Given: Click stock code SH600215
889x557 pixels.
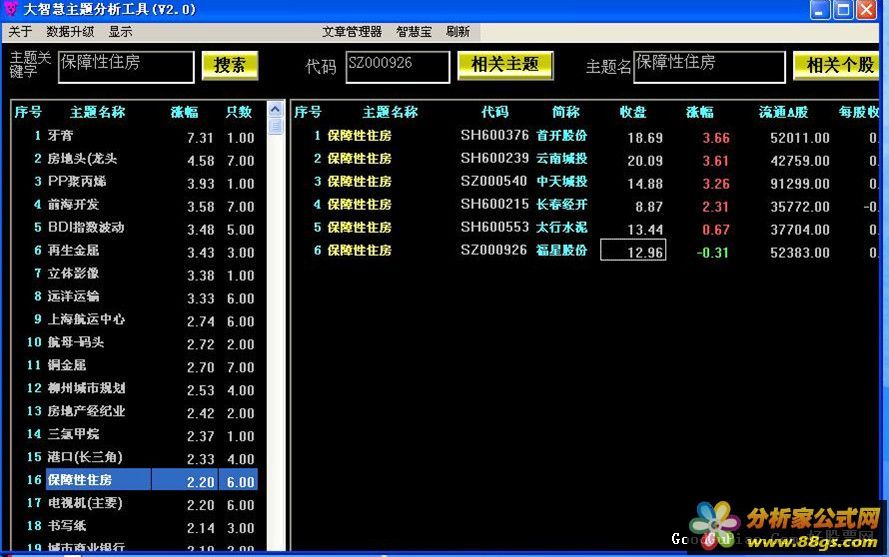Looking at the screenshot, I should (x=494, y=205).
